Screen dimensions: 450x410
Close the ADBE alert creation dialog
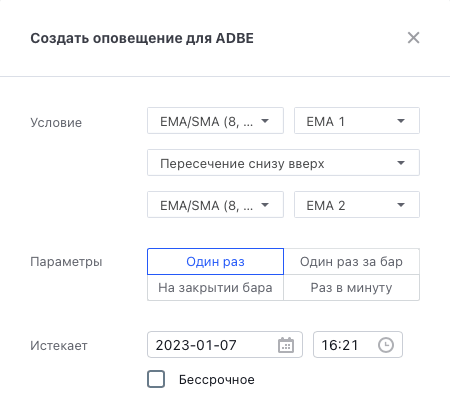413,38
